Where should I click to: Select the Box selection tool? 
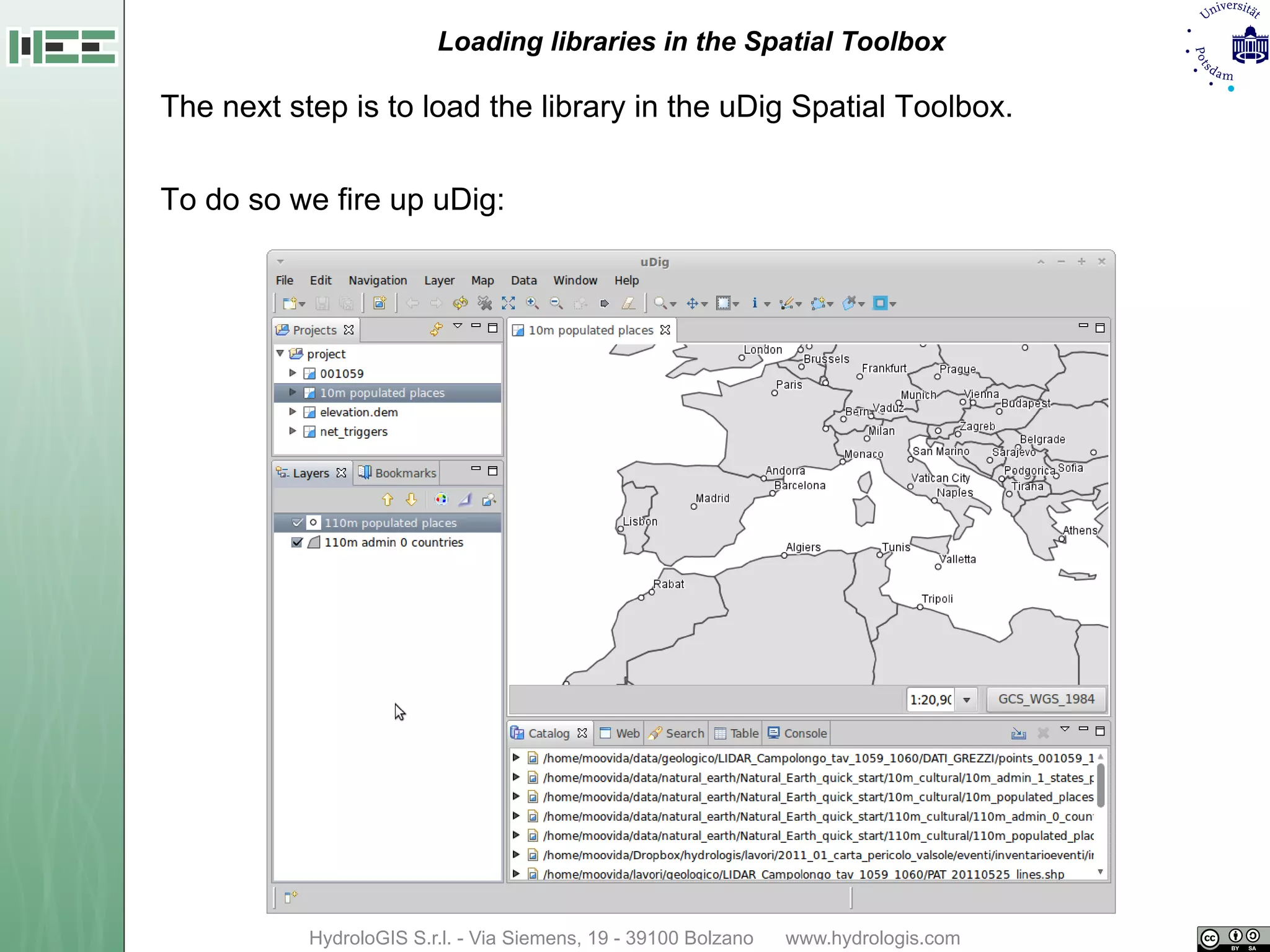723,303
